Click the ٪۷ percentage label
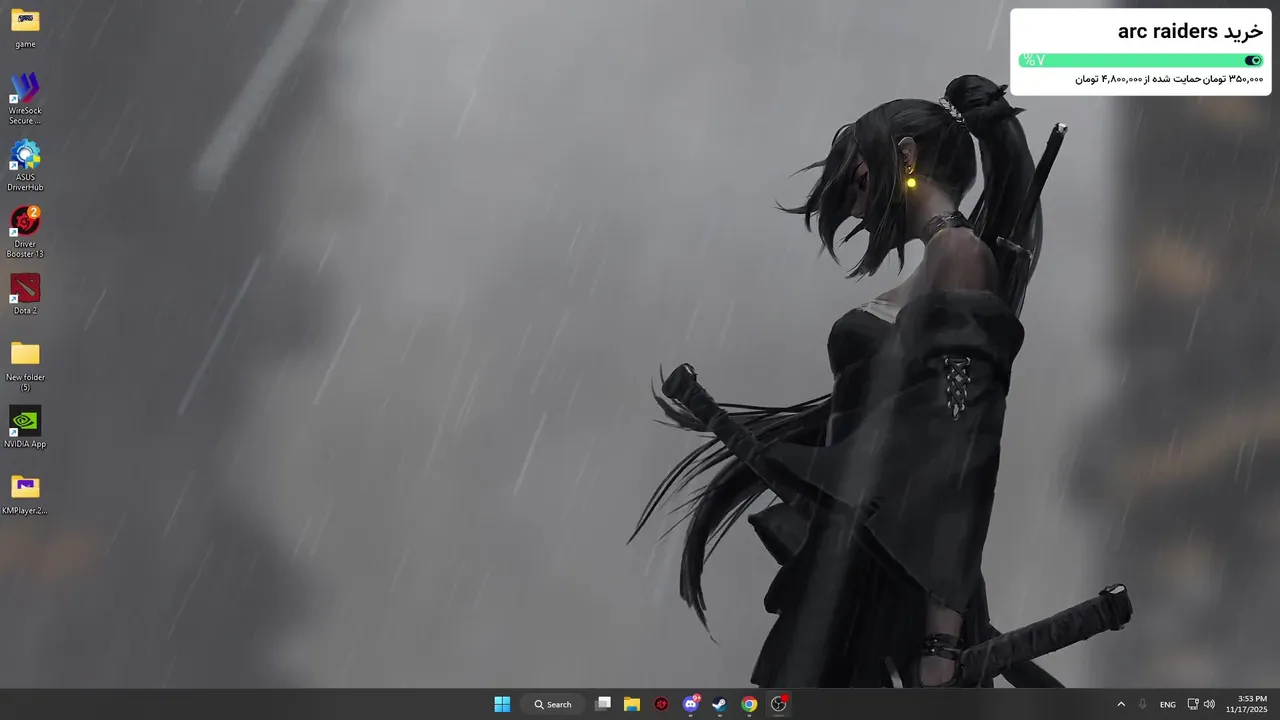The height and width of the screenshot is (720, 1280). coord(1034,60)
